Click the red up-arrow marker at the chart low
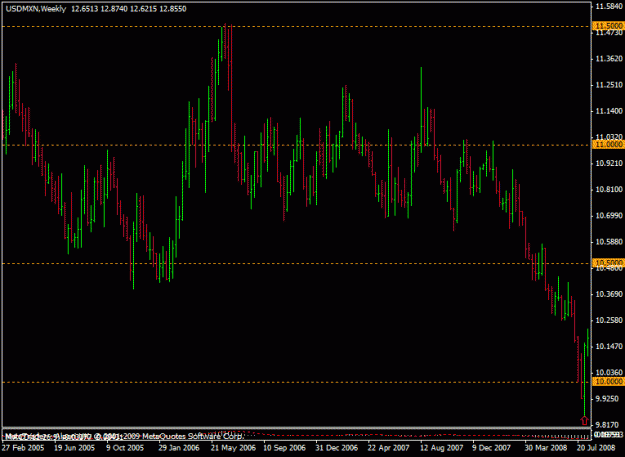This screenshot has width=625, height=457. pos(584,420)
